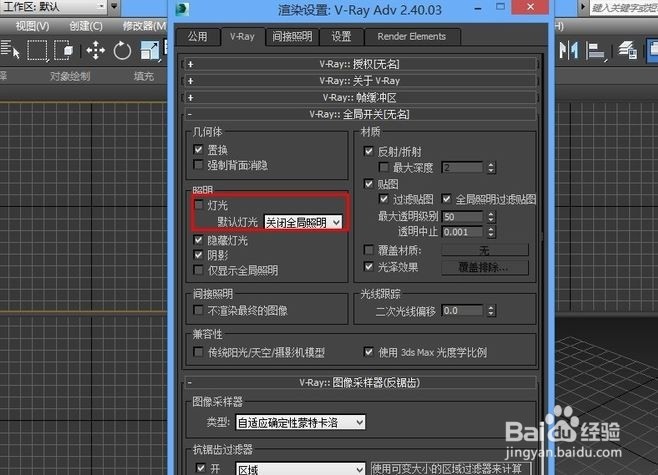Toggle the 光泽效果 checkbox
Screen dimensions: 658x475
pyautogui.click(x=368, y=266)
